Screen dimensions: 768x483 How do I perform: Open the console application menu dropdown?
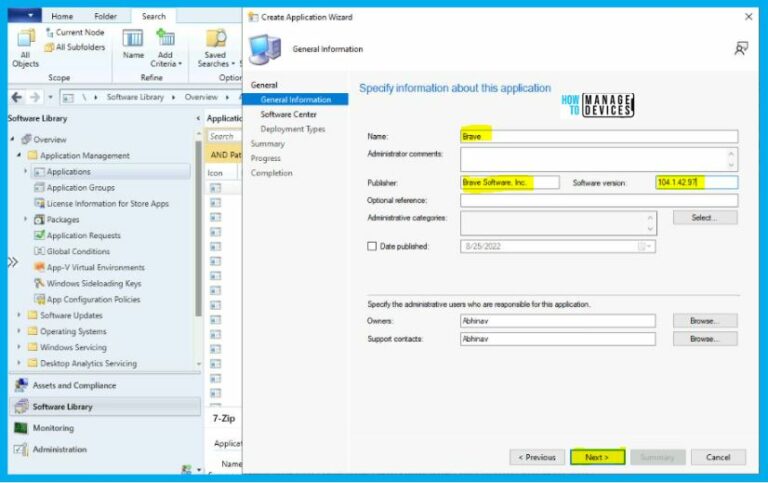25,15
